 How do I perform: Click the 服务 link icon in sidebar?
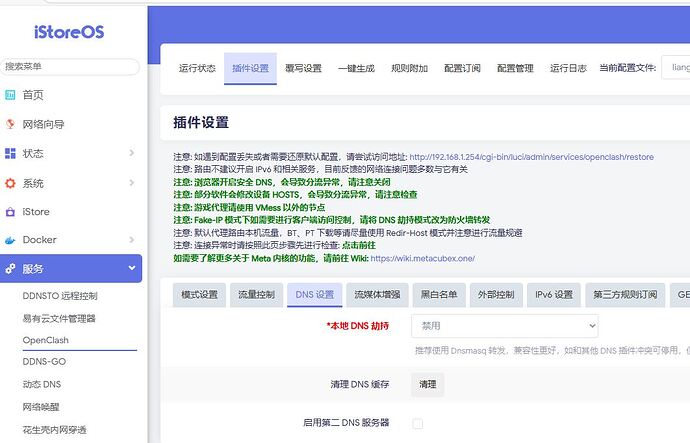pos(11,269)
